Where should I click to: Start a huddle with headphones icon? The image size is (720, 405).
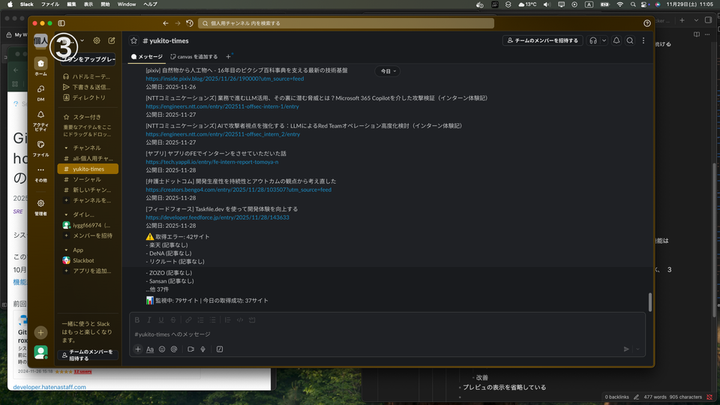click(x=593, y=40)
